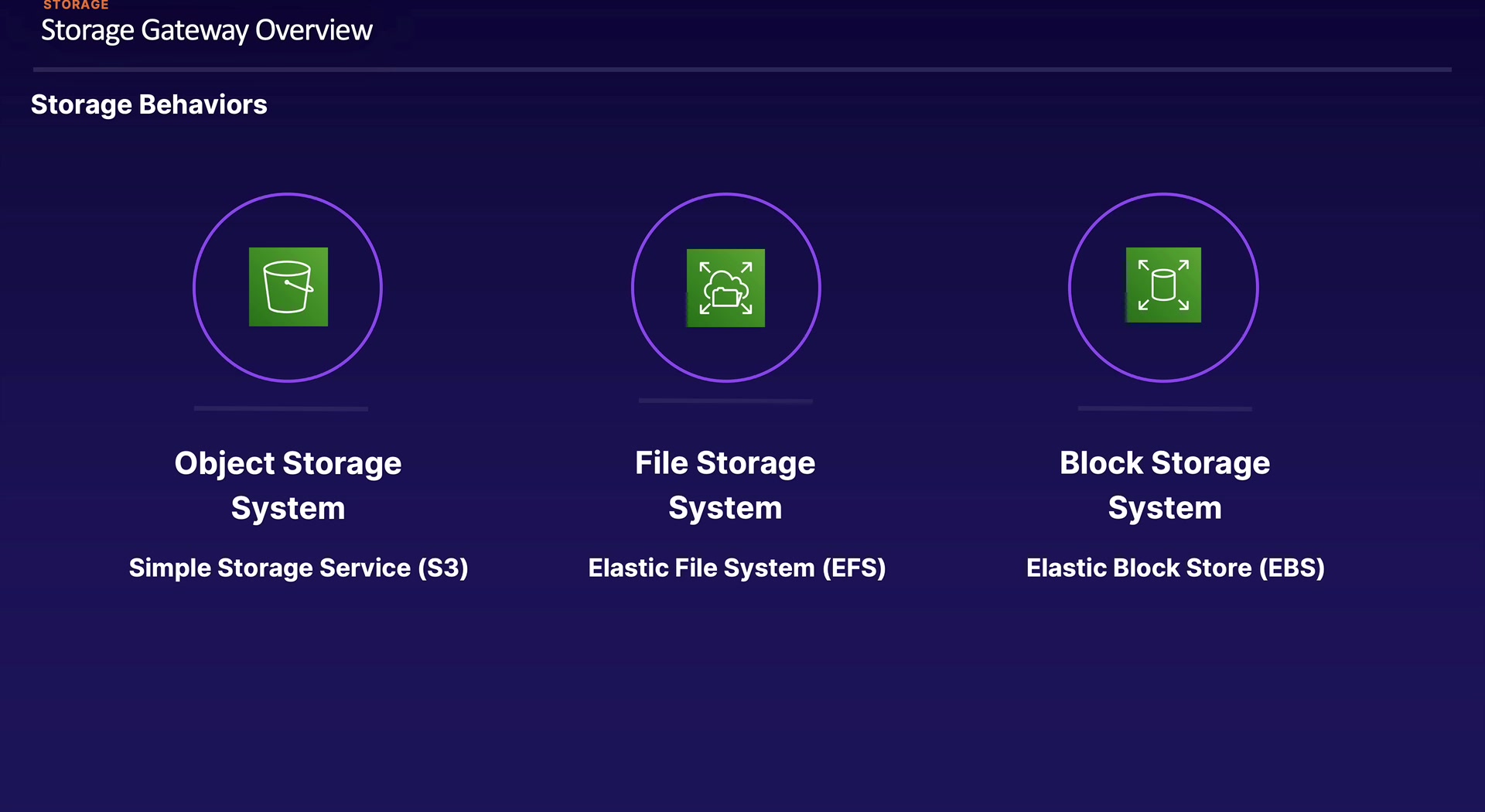Image resolution: width=1485 pixels, height=812 pixels.
Task: Select the "Object Storage System" heading
Action: pos(288,485)
